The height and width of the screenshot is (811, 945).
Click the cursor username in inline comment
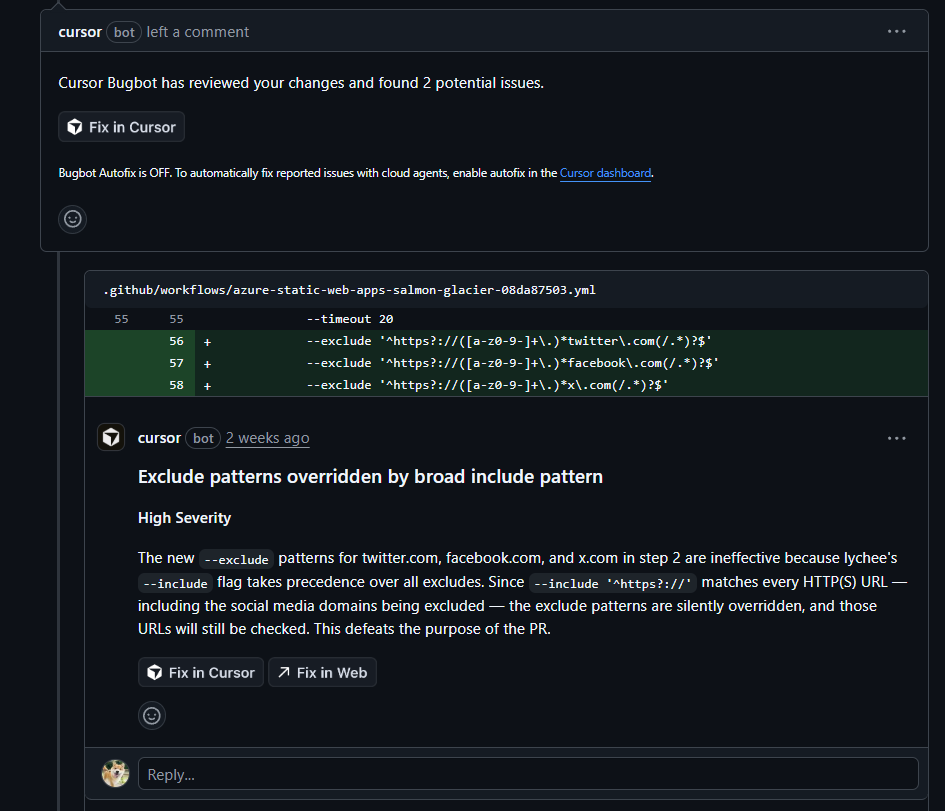pos(159,438)
